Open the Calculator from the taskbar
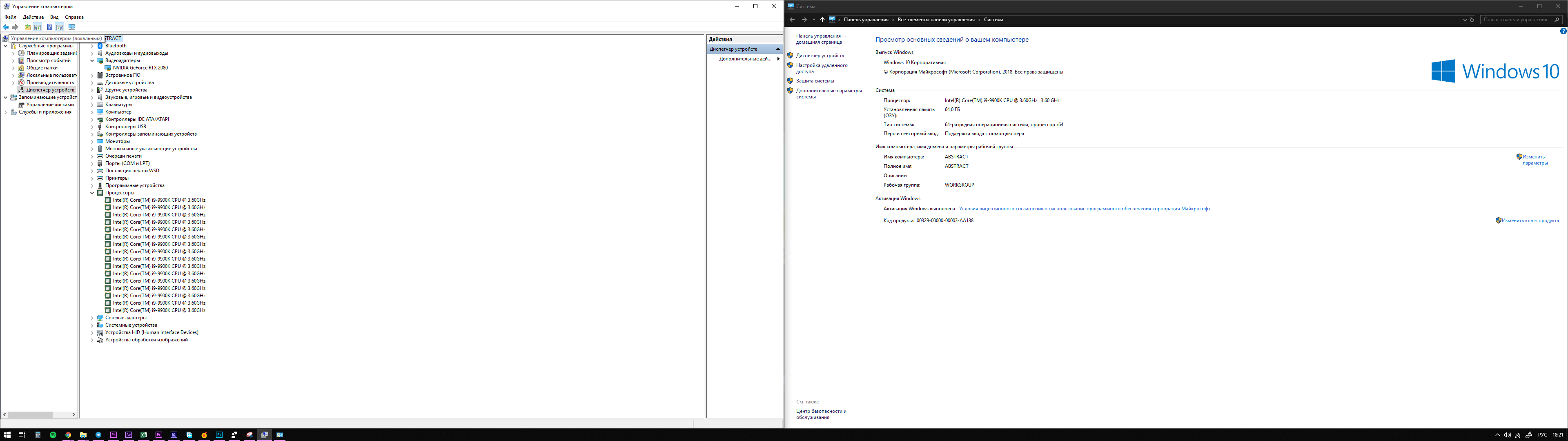Image resolution: width=1568 pixels, height=441 pixels. (38, 435)
